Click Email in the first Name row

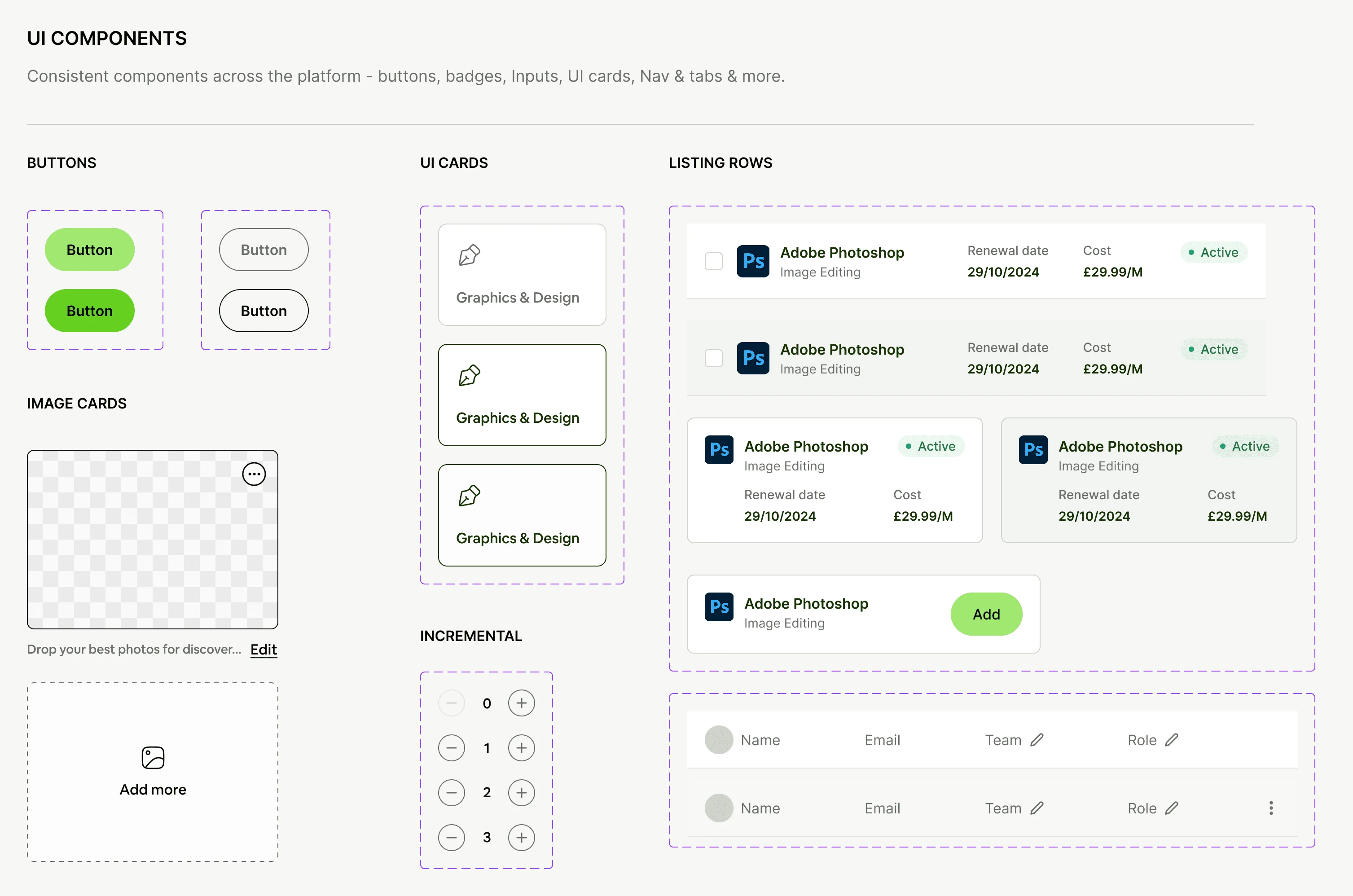coord(882,740)
